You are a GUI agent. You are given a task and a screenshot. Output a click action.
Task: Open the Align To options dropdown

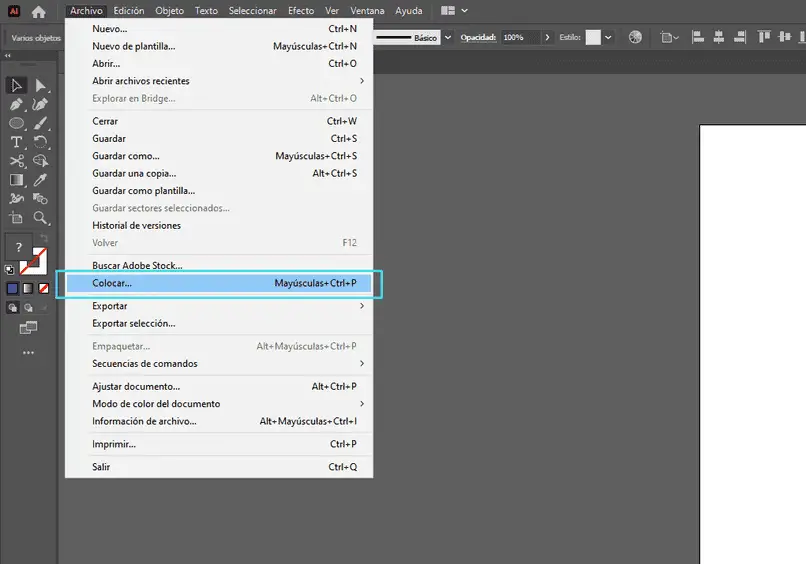(669, 38)
